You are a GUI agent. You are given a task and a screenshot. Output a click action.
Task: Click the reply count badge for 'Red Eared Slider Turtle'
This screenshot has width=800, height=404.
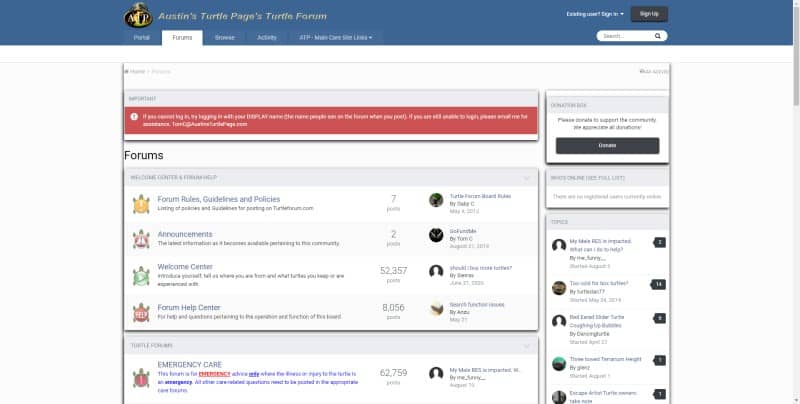[x=659, y=318]
